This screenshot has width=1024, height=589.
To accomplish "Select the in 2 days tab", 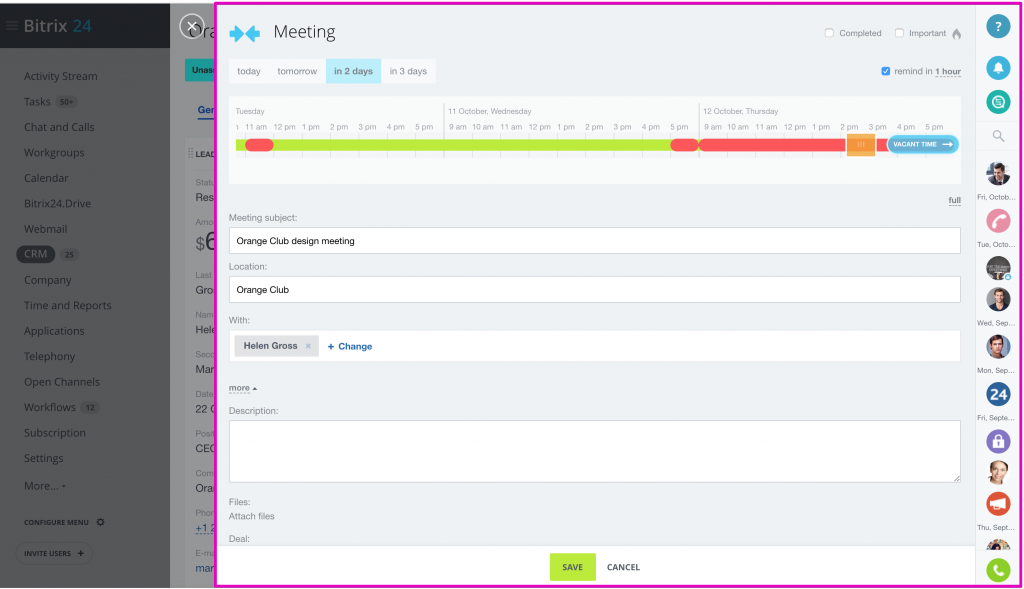I will pyautogui.click(x=353, y=71).
